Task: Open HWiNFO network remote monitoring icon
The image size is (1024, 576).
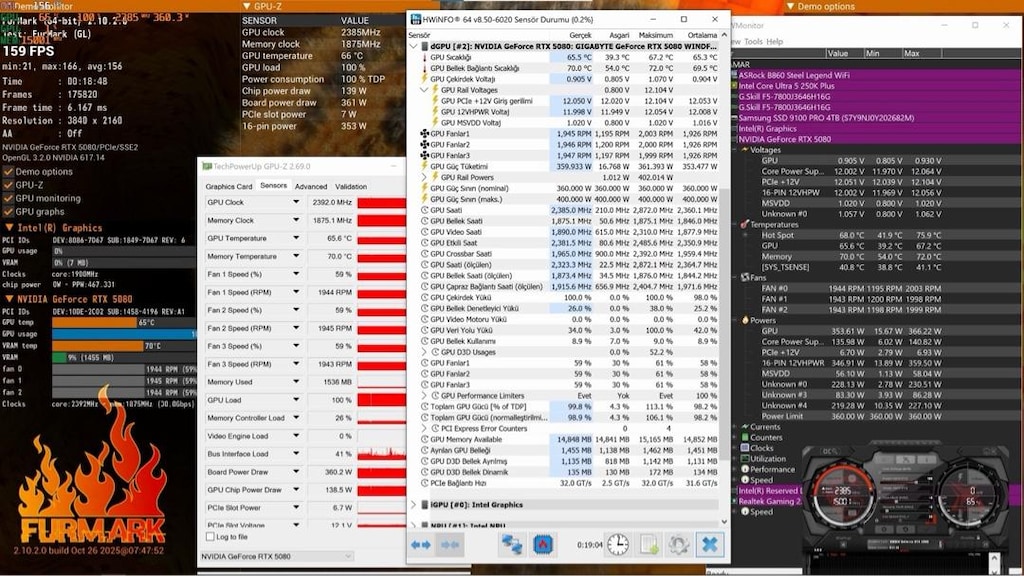Action: [511, 545]
